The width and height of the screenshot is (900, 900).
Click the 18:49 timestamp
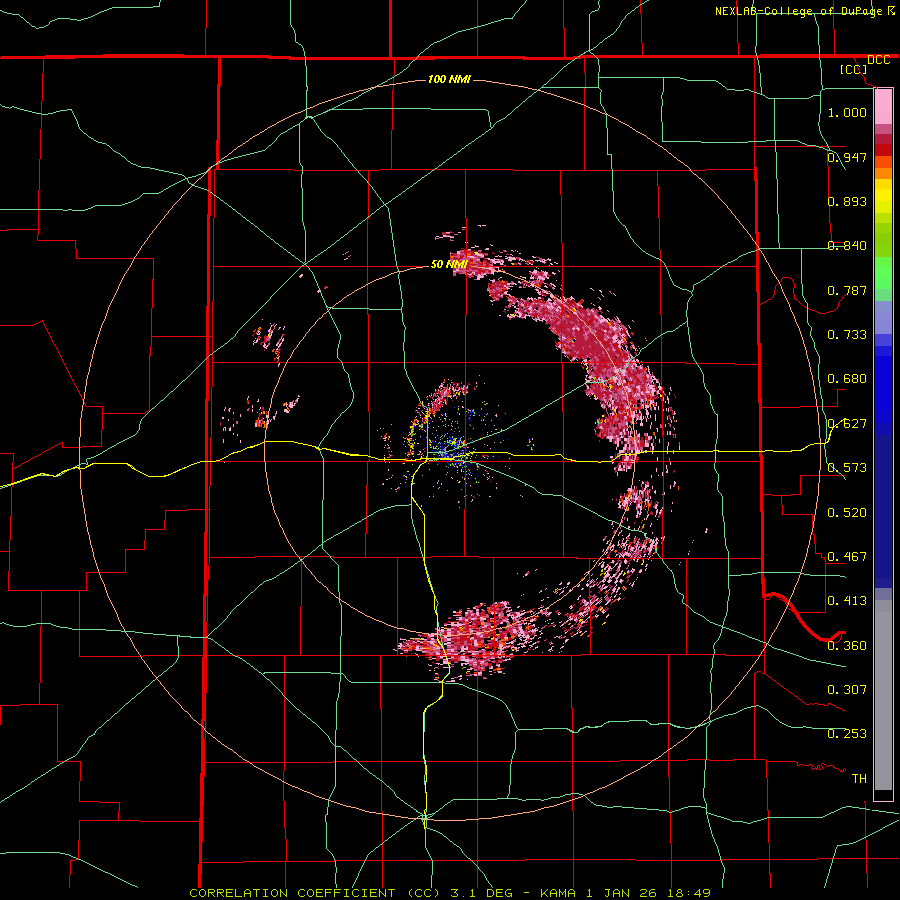[688, 893]
